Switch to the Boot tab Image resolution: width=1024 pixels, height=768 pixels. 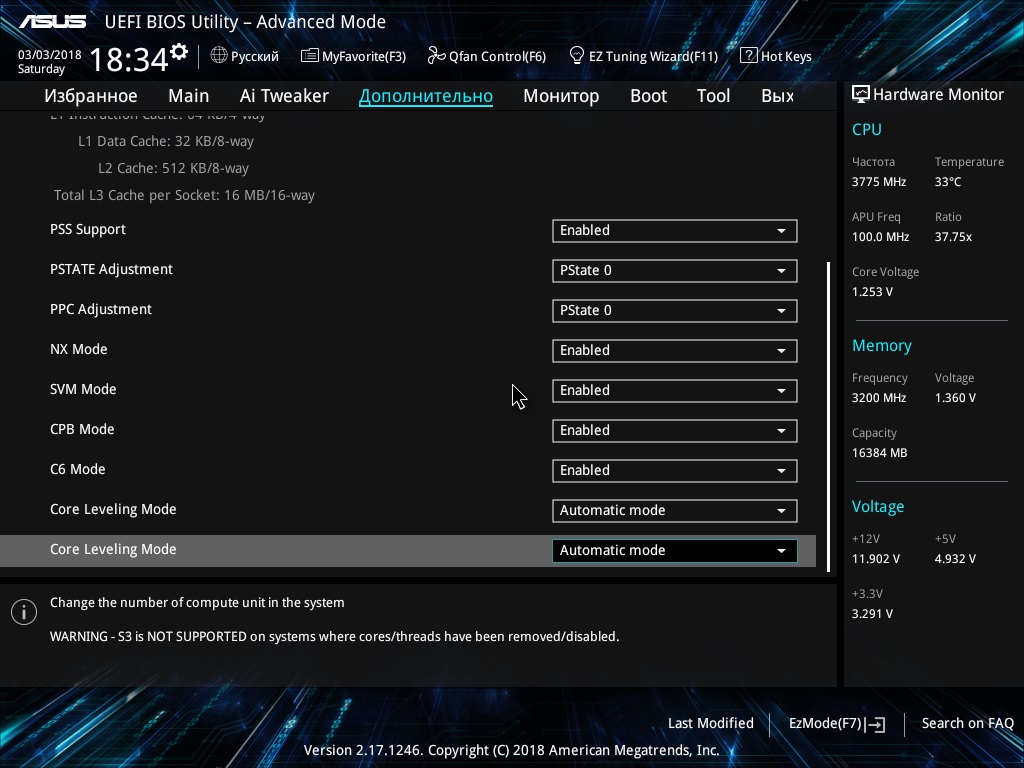coord(648,96)
